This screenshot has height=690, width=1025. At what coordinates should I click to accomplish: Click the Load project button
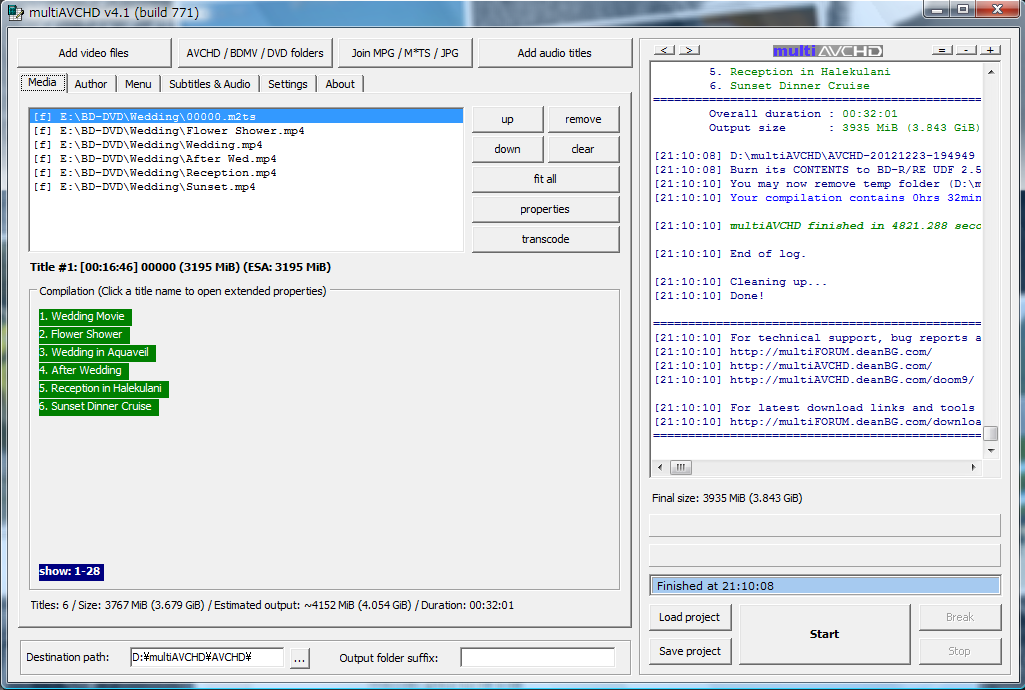[x=690, y=617]
